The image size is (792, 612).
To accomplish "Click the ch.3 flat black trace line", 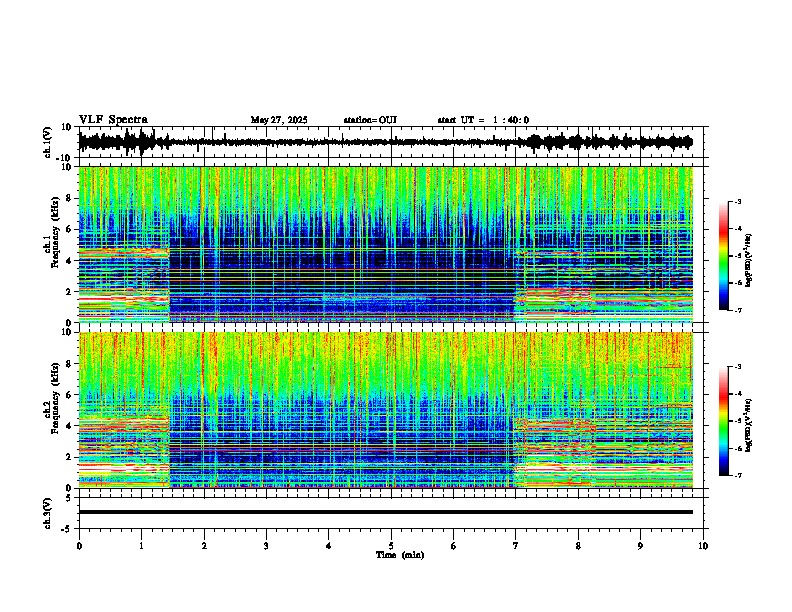I will coord(385,512).
